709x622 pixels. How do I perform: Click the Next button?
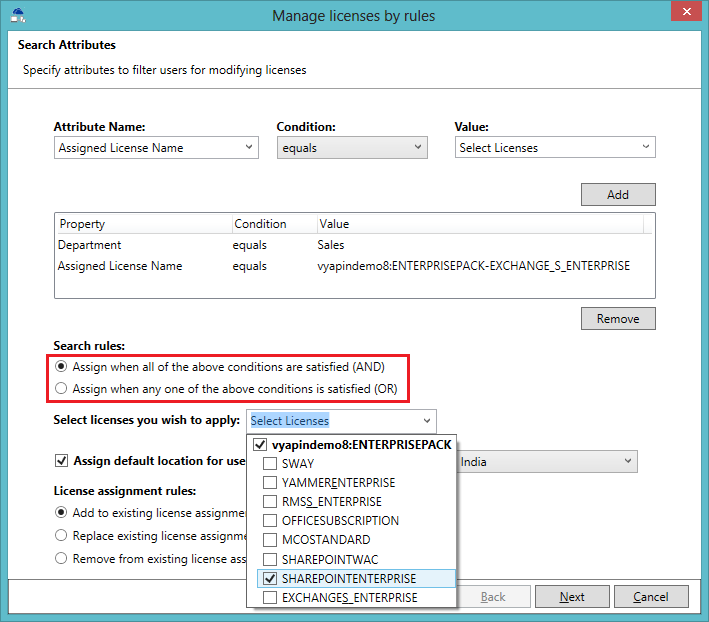coord(572,597)
